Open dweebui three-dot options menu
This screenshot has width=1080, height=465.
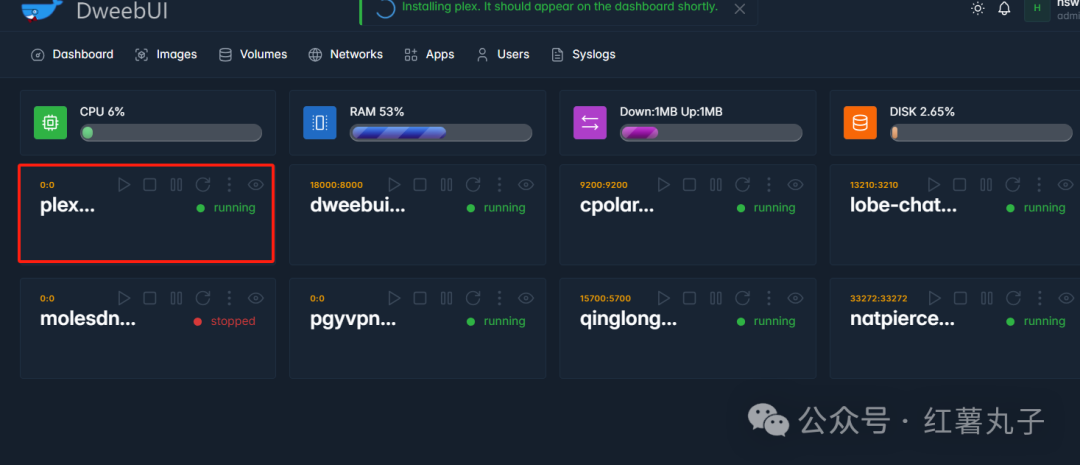pyautogui.click(x=499, y=185)
